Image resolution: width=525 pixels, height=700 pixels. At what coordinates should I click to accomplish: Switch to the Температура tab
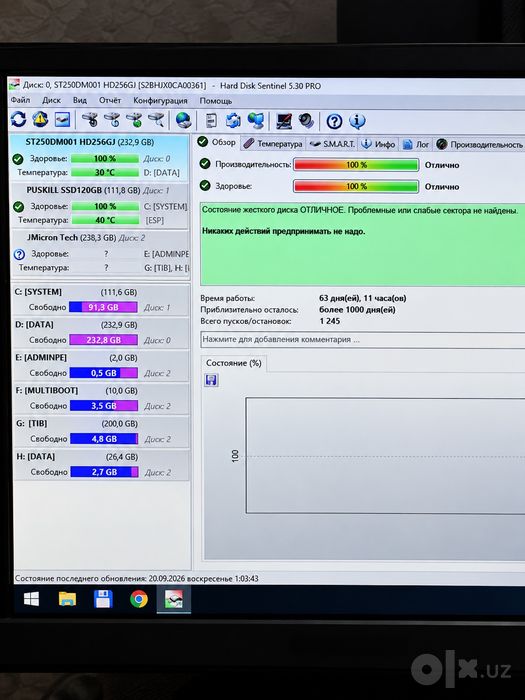(273, 144)
